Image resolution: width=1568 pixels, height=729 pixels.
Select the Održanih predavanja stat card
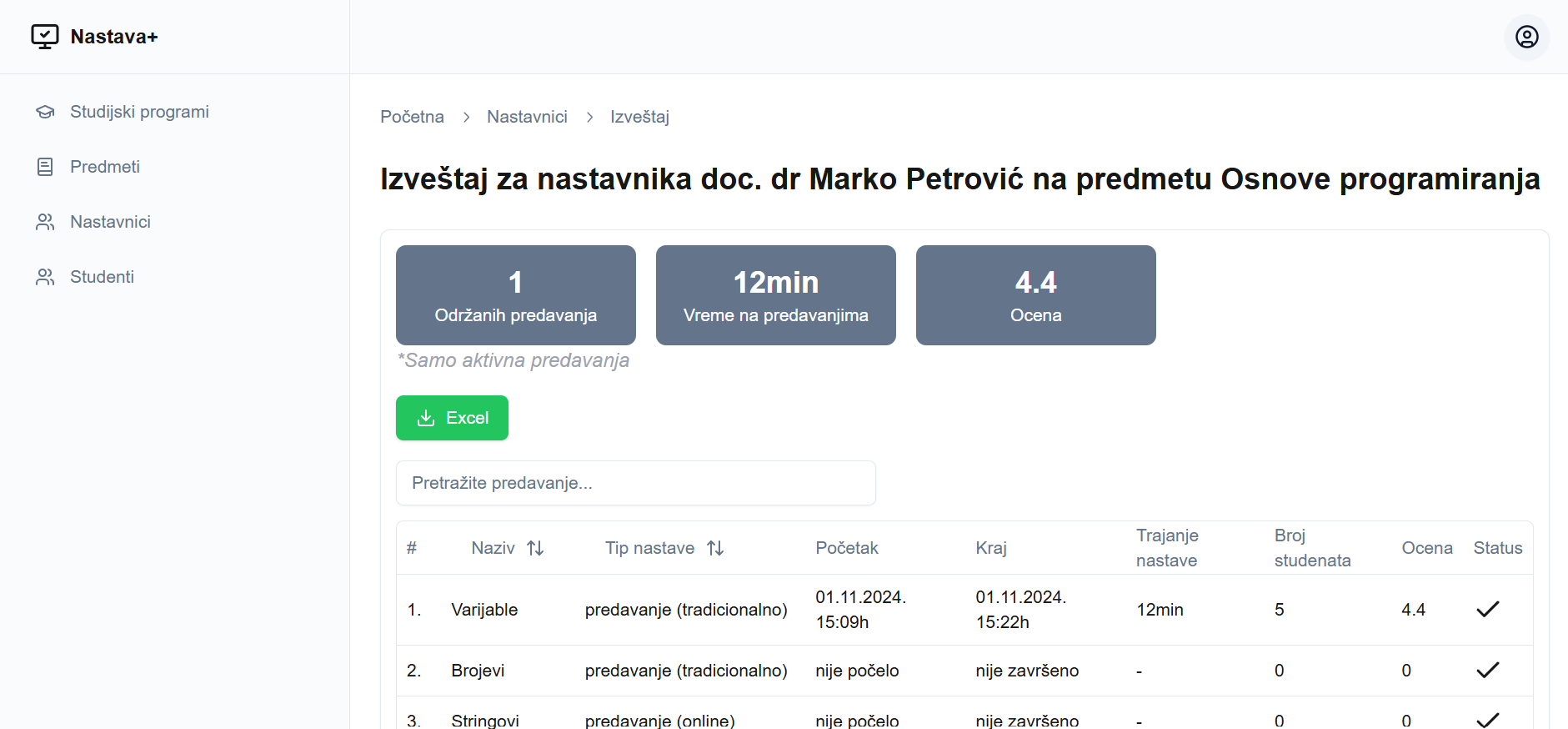[x=515, y=295]
